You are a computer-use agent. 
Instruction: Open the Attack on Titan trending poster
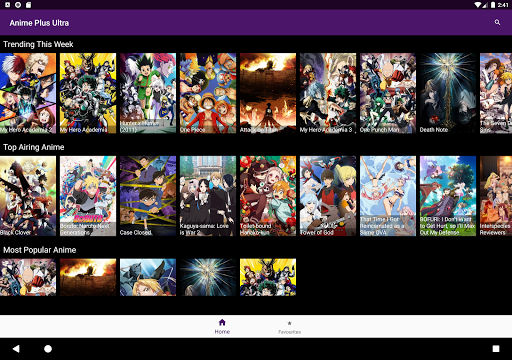[268, 93]
